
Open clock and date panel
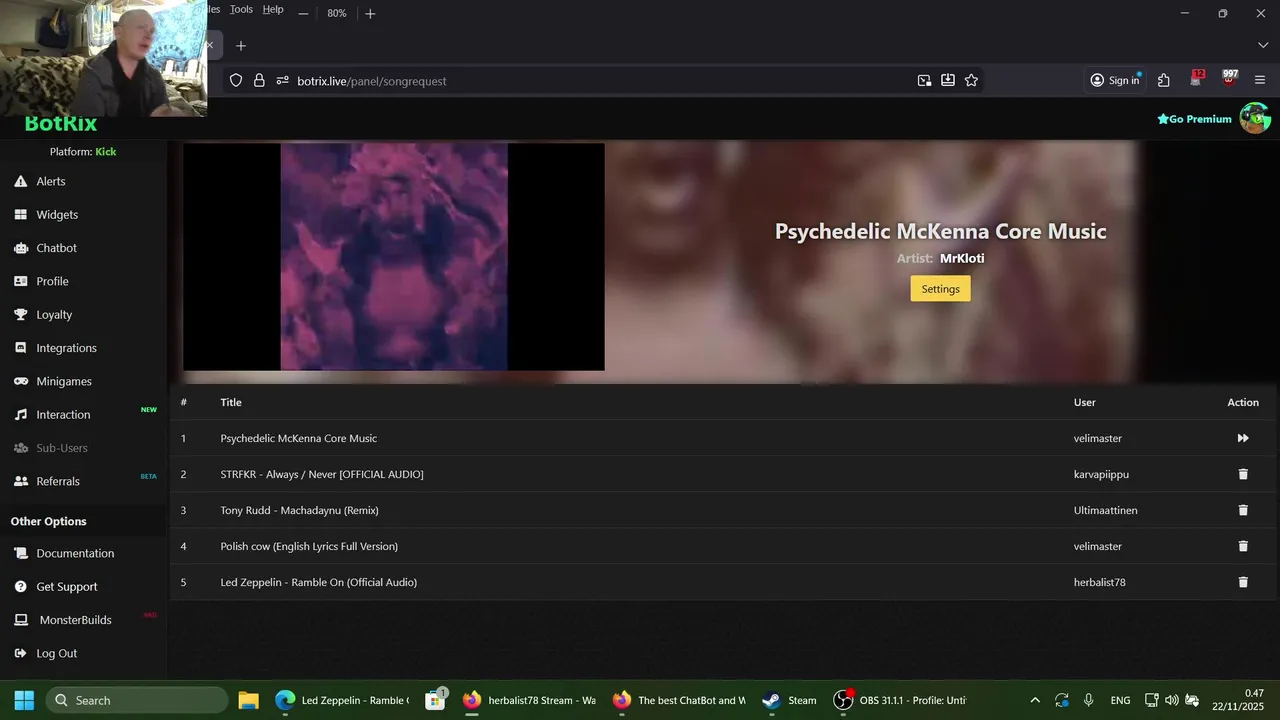(1239, 700)
